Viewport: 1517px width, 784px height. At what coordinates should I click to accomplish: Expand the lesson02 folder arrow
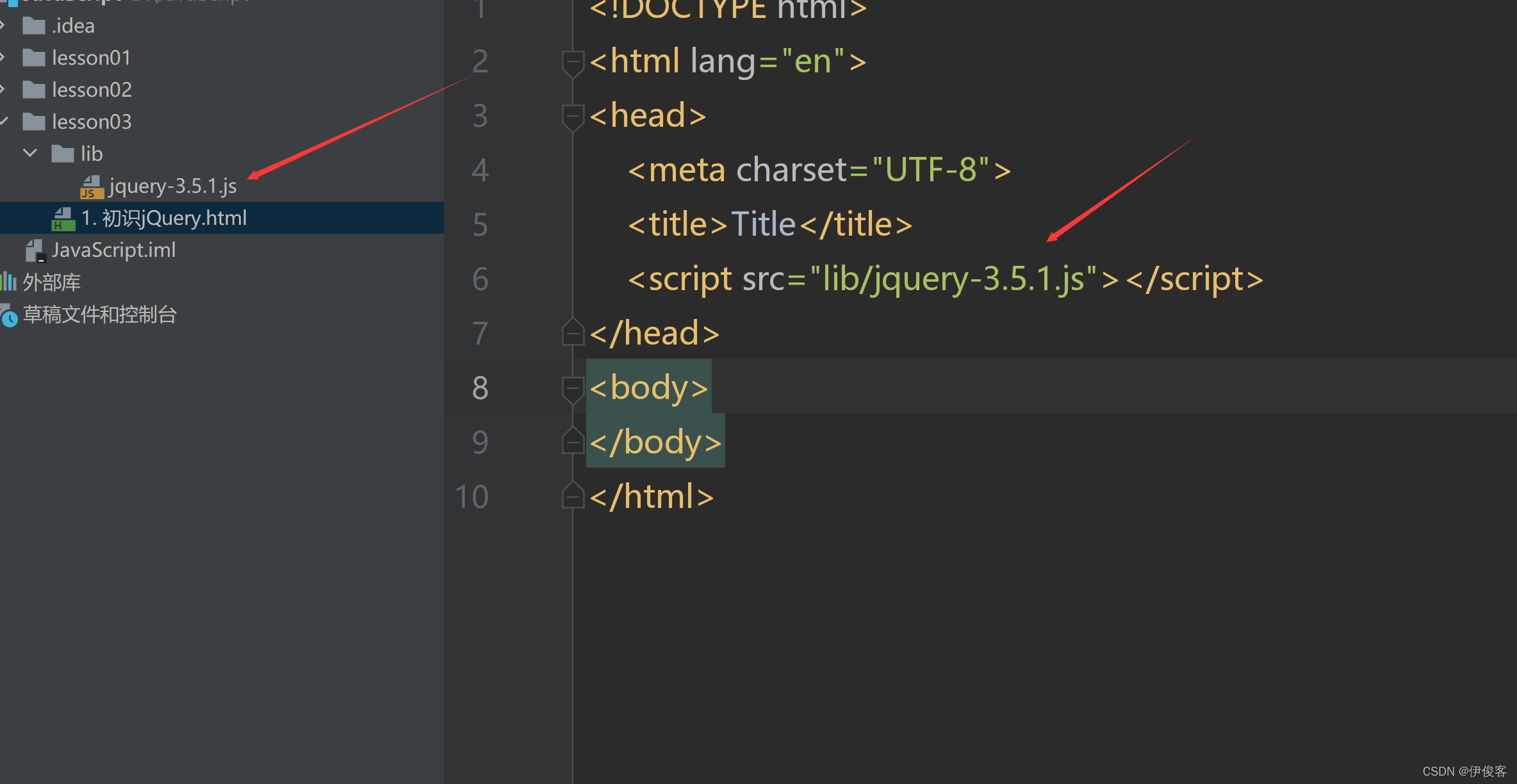click(x=3, y=90)
